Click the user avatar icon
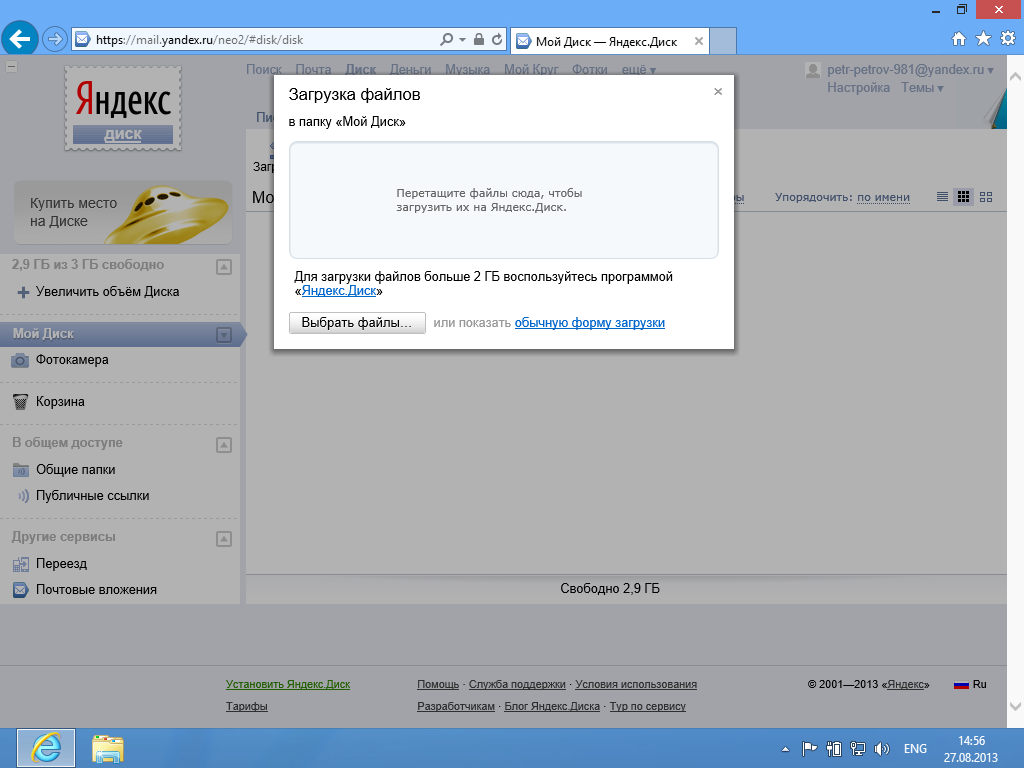1024x768 pixels. click(x=813, y=70)
